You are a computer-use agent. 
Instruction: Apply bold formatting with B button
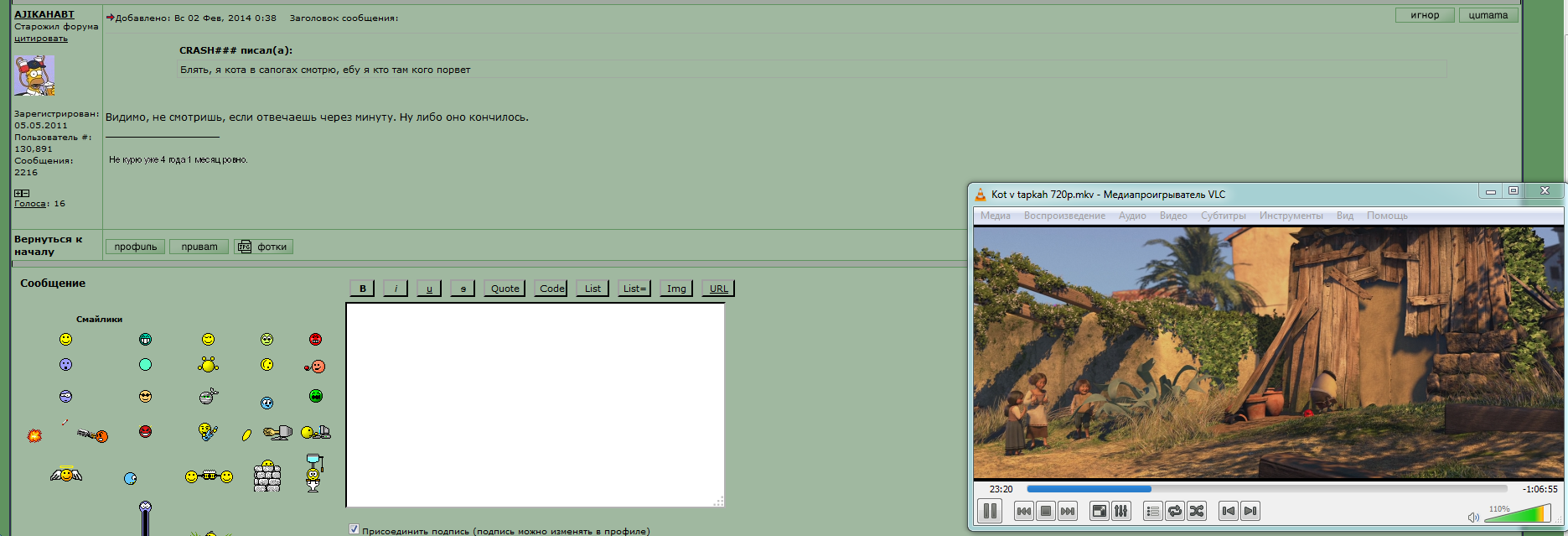point(362,288)
